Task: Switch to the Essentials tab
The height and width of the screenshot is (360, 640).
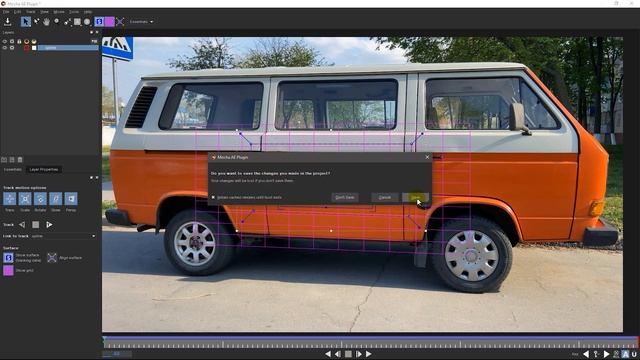Action: (x=13, y=169)
